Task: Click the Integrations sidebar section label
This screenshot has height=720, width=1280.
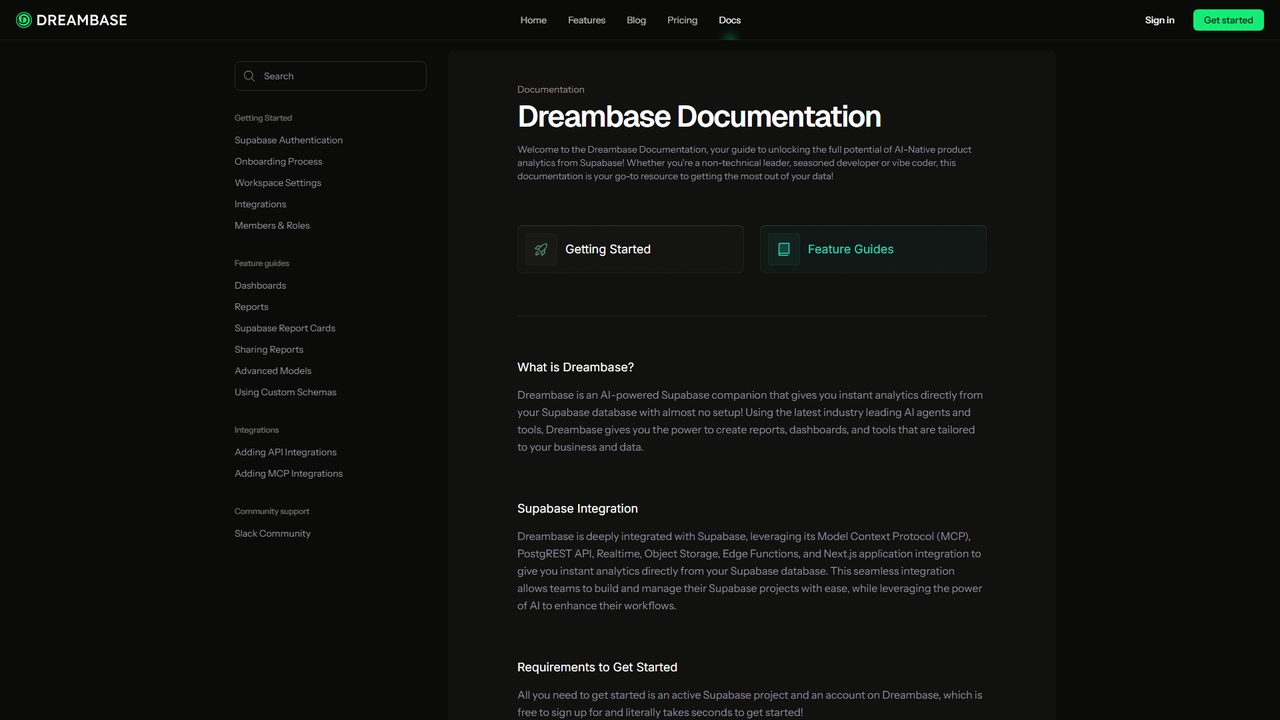Action: 257,430
